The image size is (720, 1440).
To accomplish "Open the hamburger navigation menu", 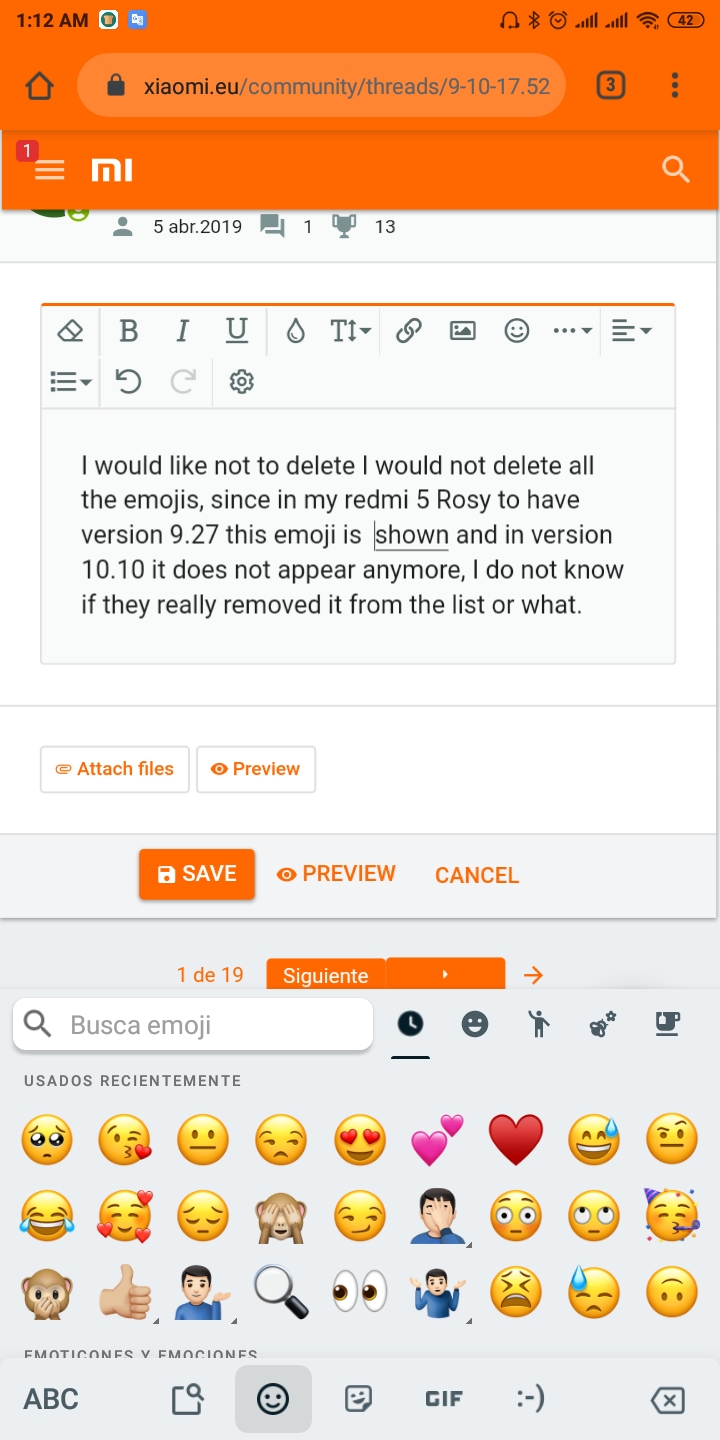I will (x=49, y=170).
